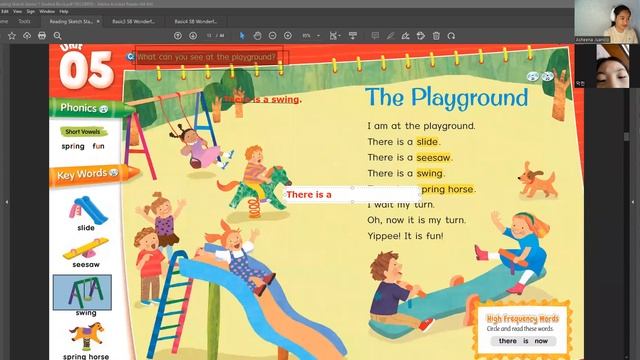Screen dimensions: 640x360
Task: Click the highlighted word 'swing' in story
Action: (x=429, y=173)
